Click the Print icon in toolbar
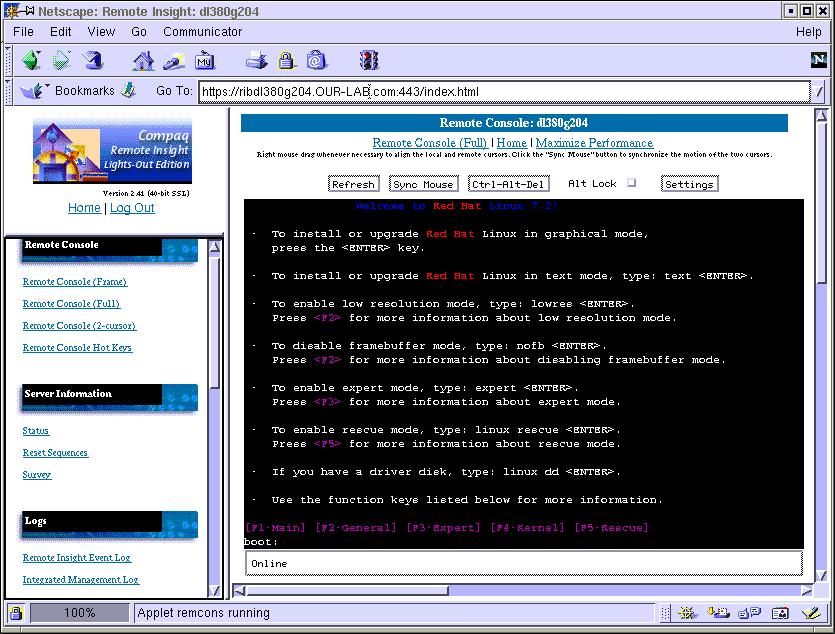This screenshot has height=634, width=835. (x=257, y=60)
